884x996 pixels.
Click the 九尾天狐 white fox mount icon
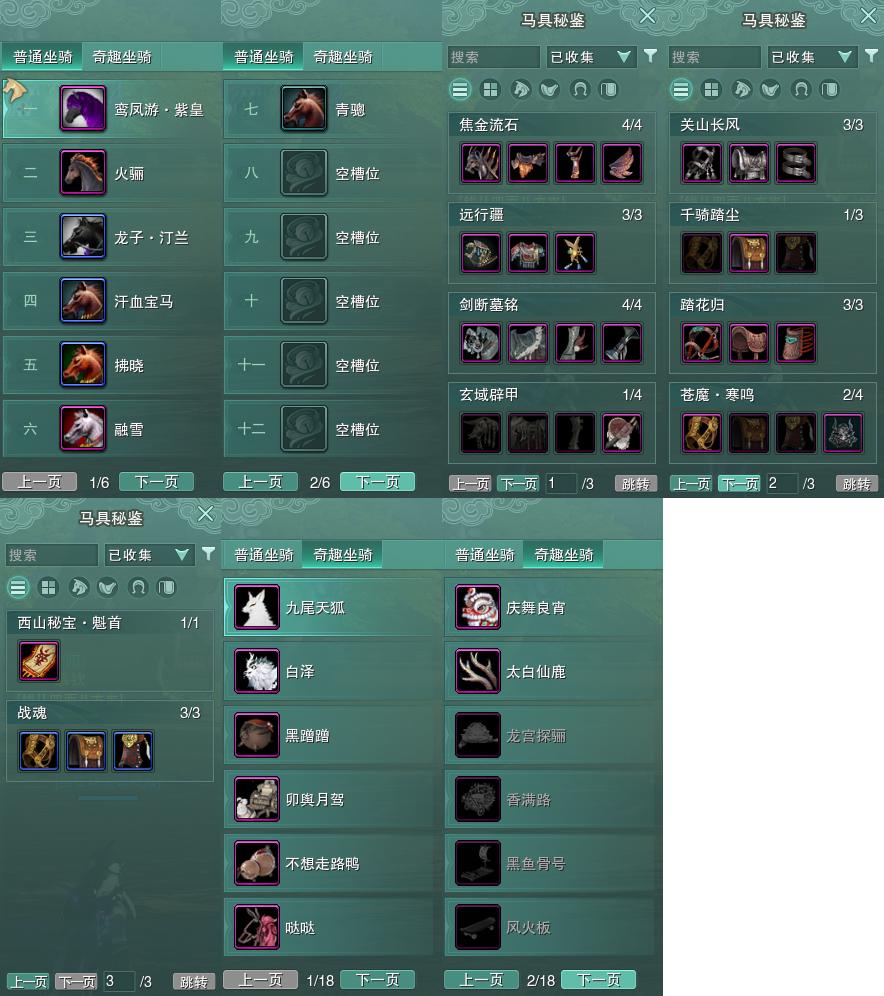pos(257,607)
